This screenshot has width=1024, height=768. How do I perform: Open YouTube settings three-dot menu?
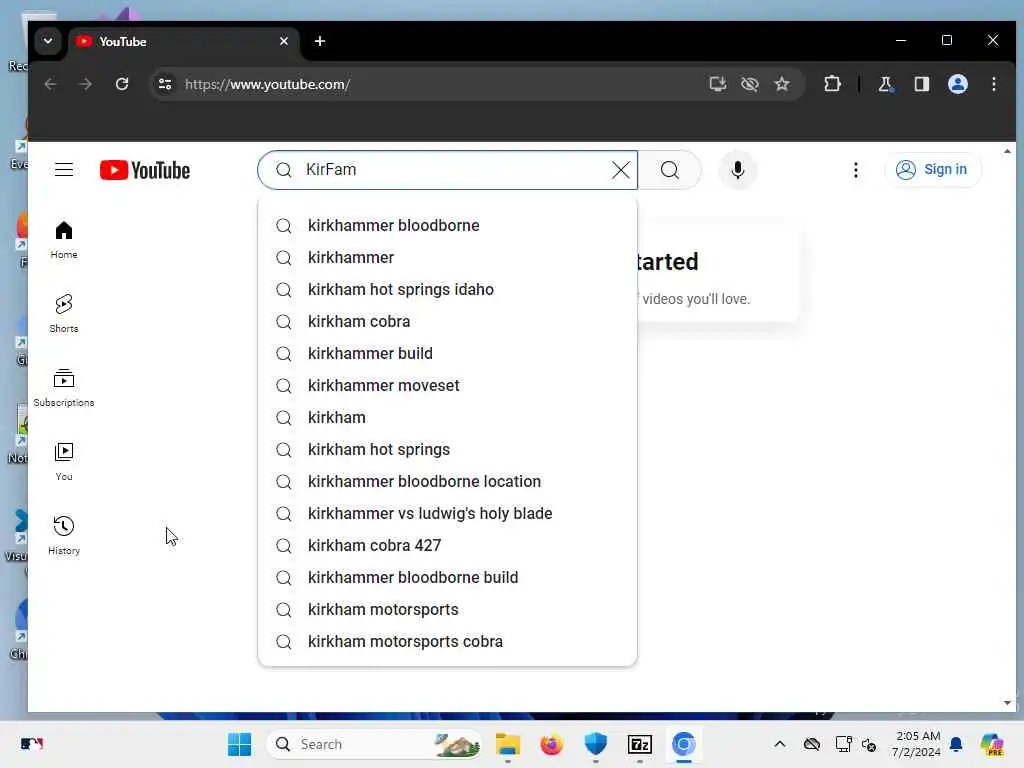(x=856, y=170)
